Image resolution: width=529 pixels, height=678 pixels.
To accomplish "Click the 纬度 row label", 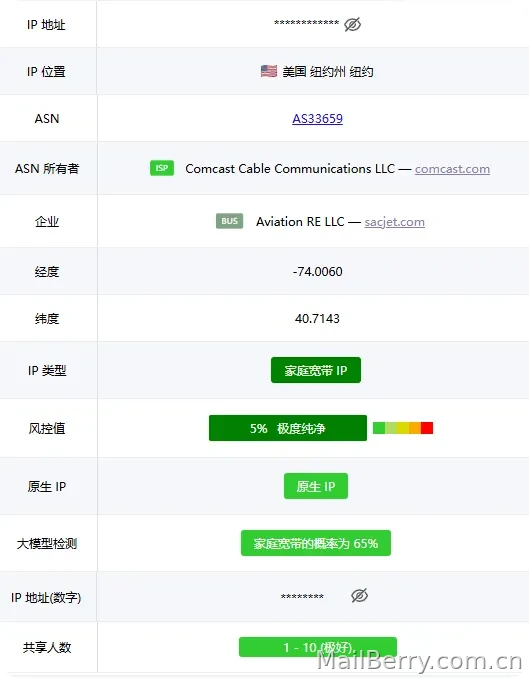I will (47, 319).
